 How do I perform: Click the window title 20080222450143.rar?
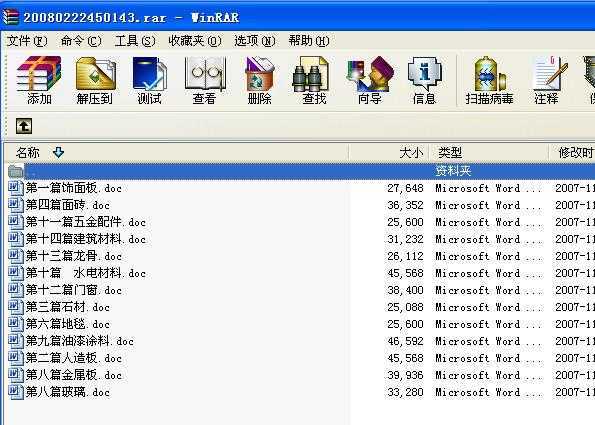95,18
